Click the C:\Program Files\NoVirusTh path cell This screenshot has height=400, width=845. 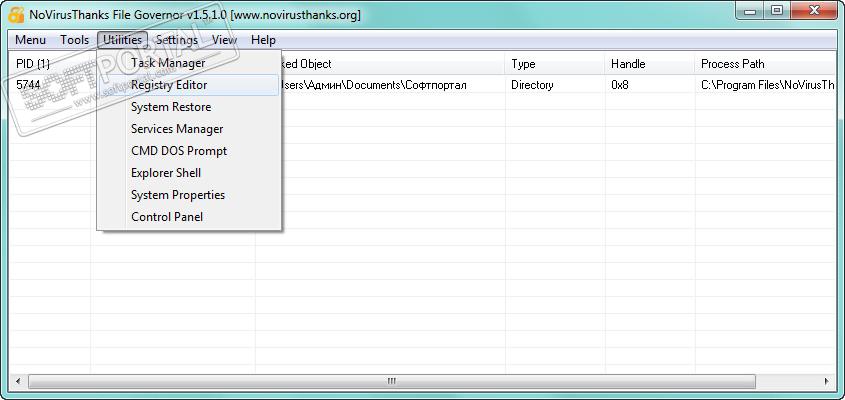768,85
